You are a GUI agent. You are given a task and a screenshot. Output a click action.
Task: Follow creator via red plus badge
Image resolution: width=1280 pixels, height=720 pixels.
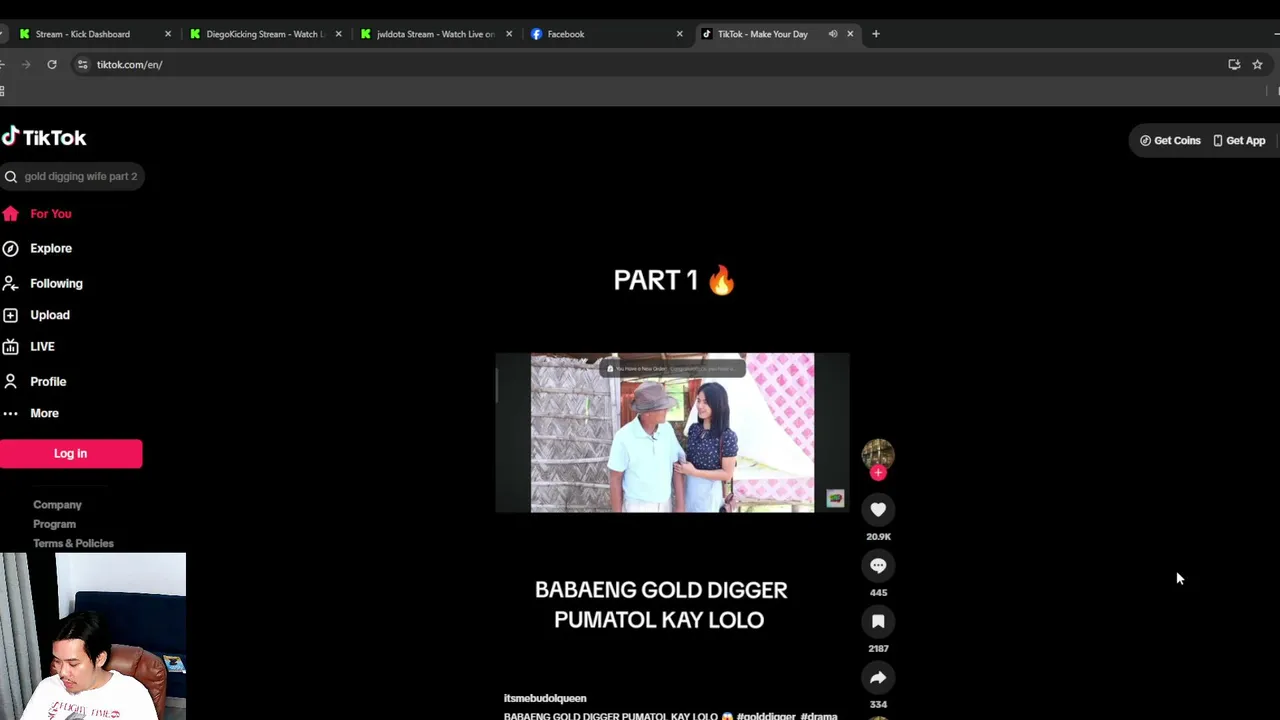[878, 473]
